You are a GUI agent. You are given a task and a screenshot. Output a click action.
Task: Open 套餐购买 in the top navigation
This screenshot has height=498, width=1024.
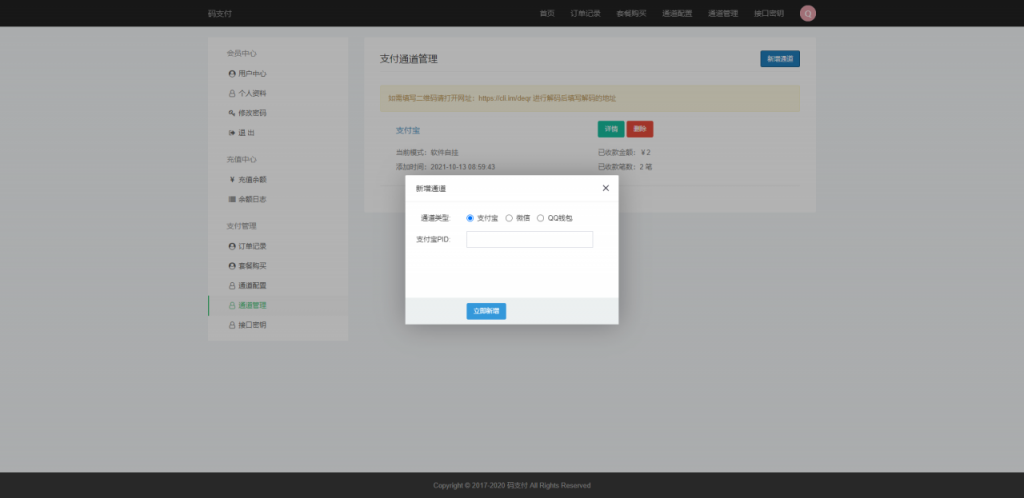631,14
